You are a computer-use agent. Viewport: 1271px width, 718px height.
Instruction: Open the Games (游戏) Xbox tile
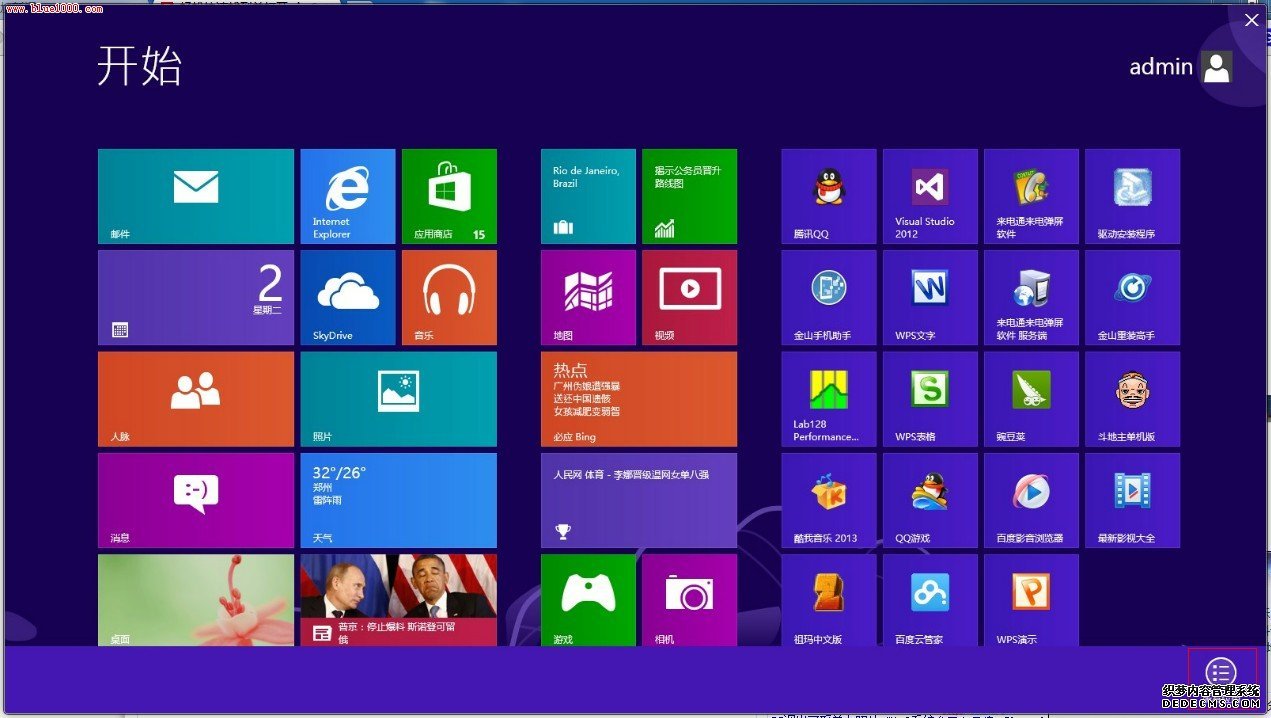[x=588, y=600]
